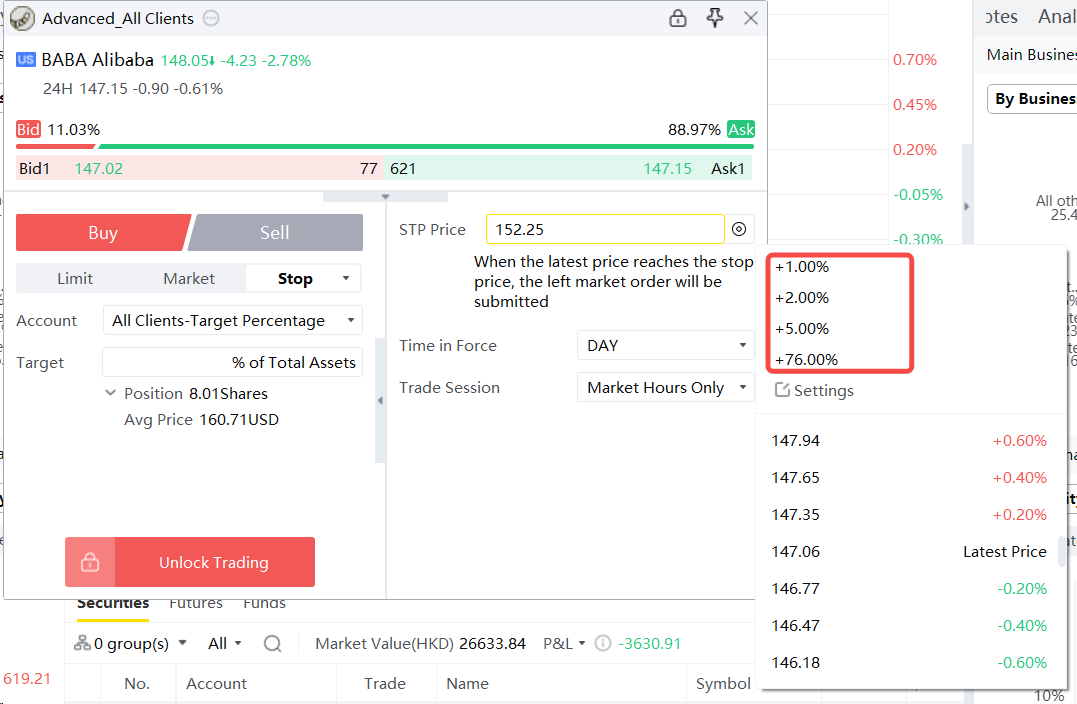This screenshot has height=704, width=1077.
Task: Pick 147.06 Latest Price row
Action: (909, 552)
